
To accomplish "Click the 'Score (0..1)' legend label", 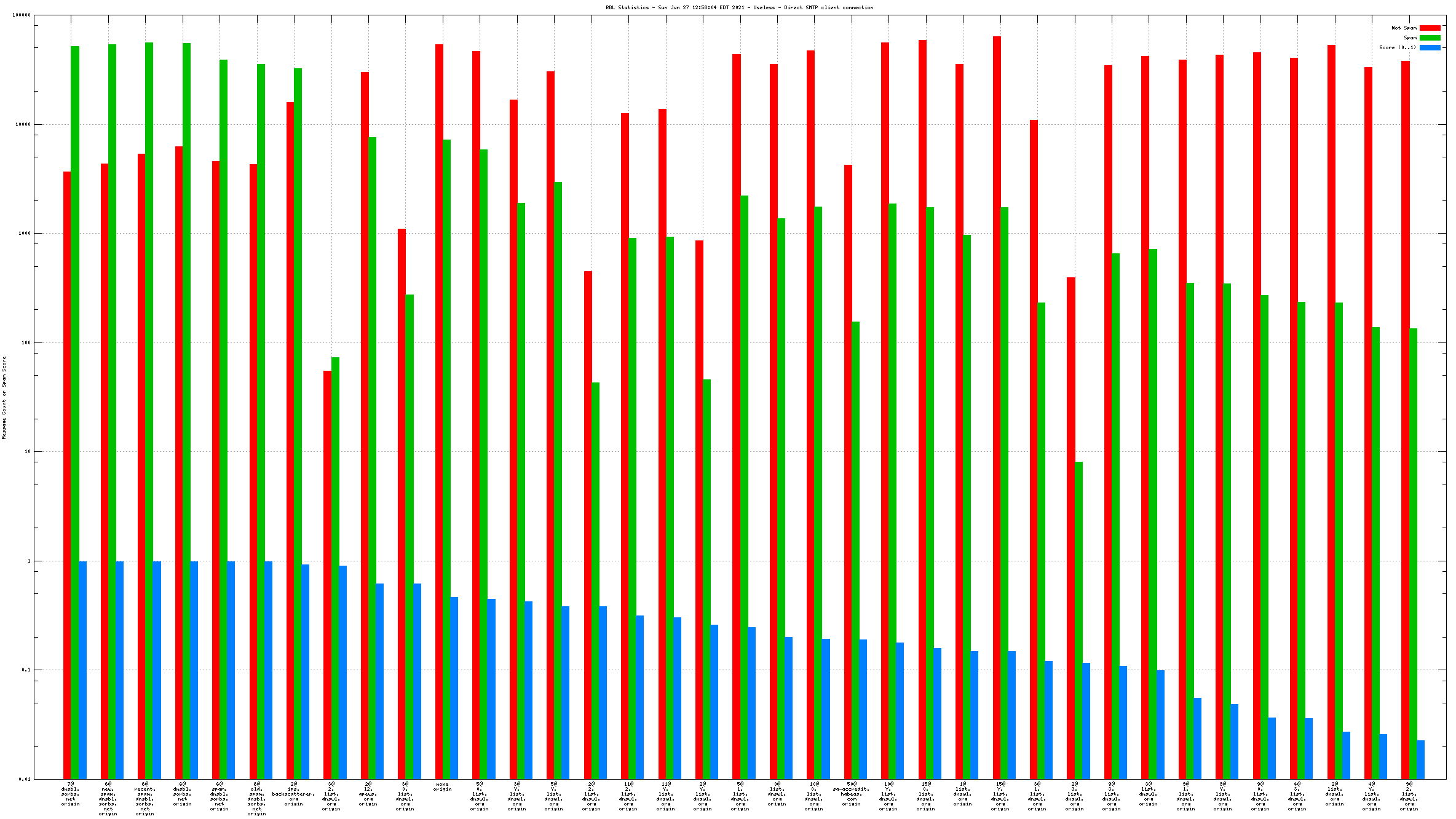I will click(1397, 47).
